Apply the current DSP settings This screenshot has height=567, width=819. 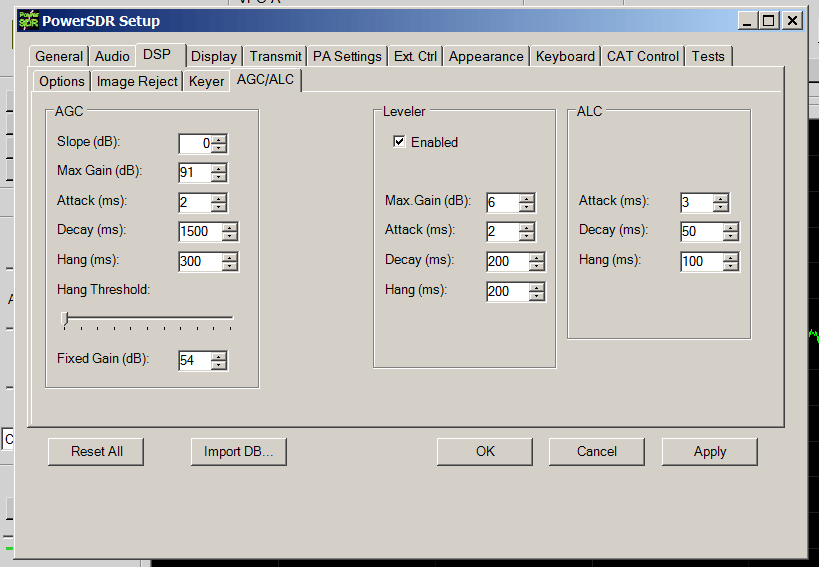710,451
